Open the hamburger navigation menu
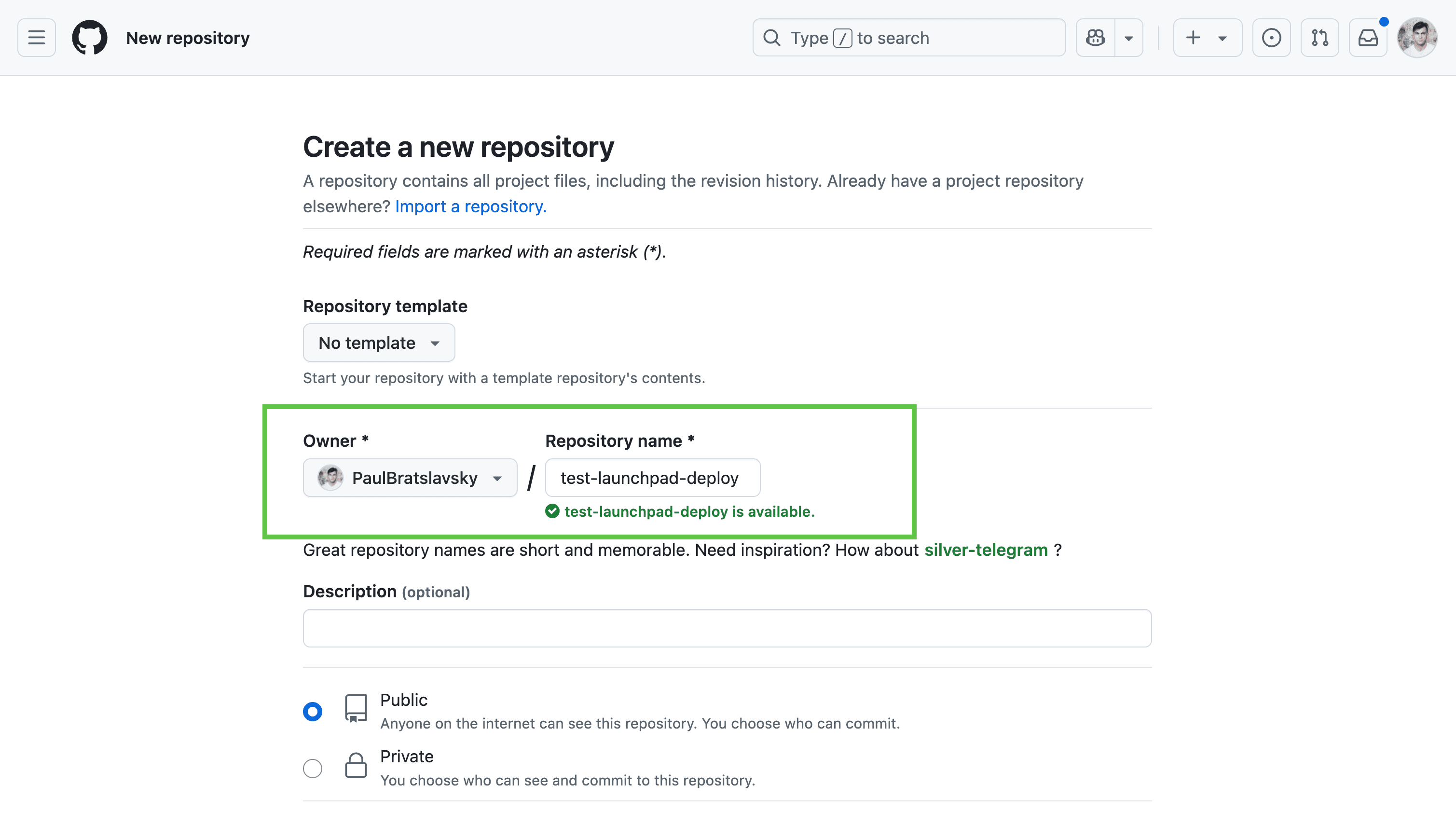 click(37, 38)
